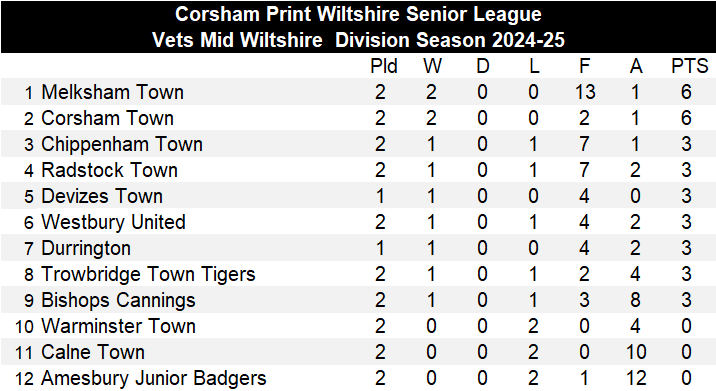The height and width of the screenshot is (391, 716).
Task: Click the PTS column header
Action: pos(690,66)
